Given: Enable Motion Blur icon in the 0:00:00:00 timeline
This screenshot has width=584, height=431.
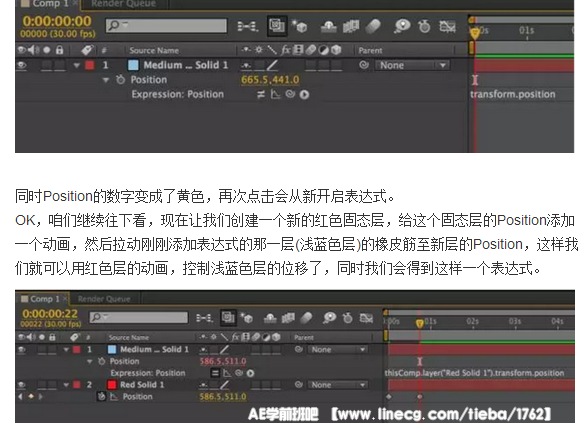Looking at the screenshot, I should 373,26.
